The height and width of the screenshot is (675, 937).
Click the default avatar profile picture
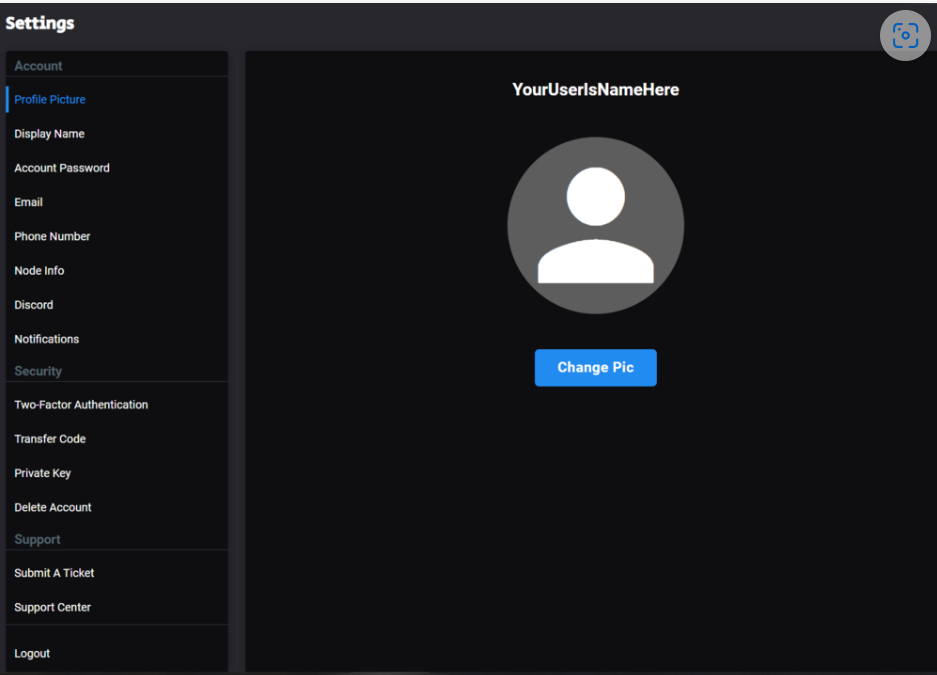pos(595,225)
